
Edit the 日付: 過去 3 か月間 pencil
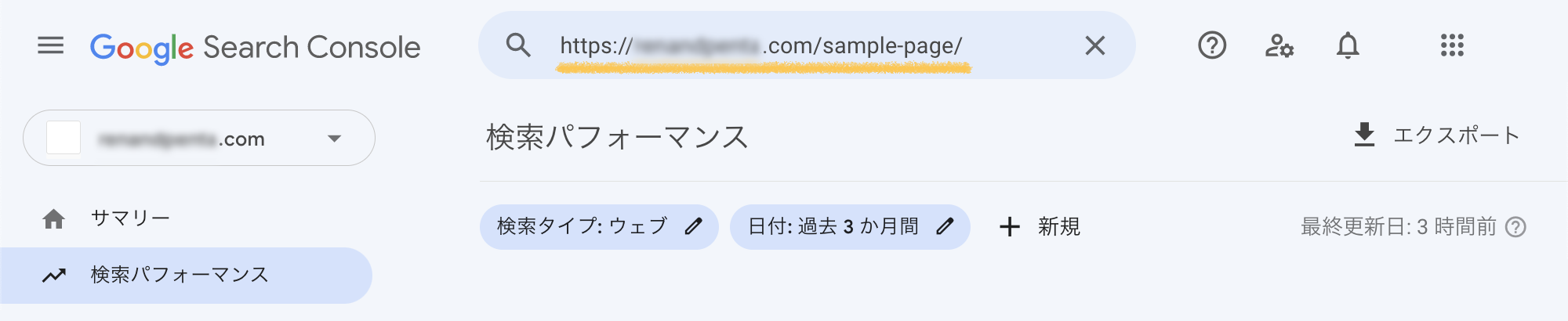(946, 227)
